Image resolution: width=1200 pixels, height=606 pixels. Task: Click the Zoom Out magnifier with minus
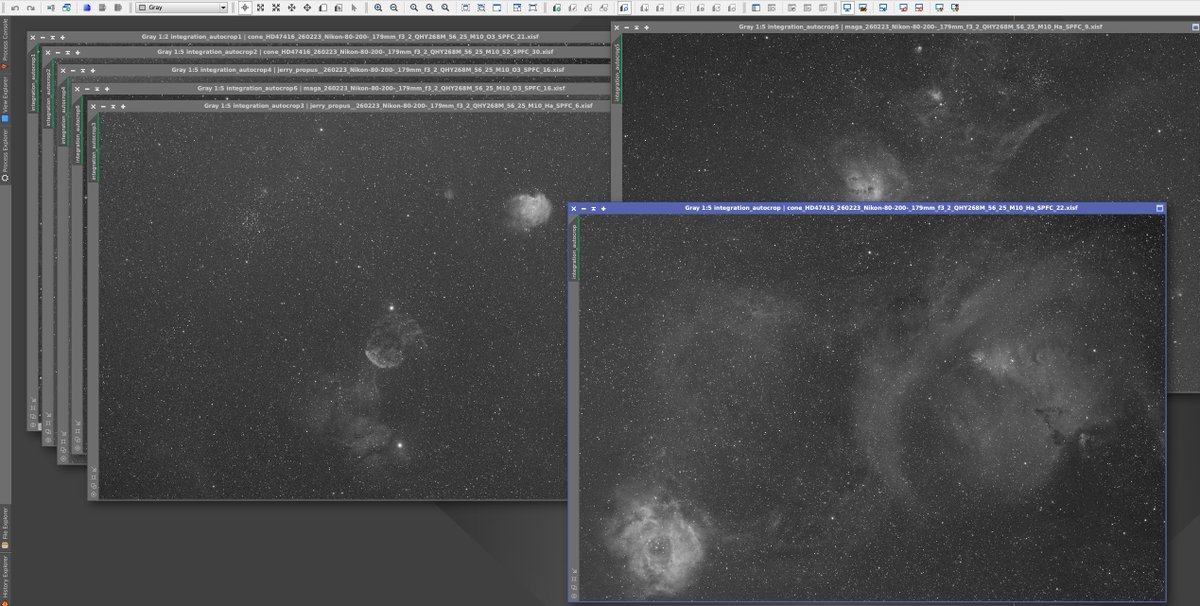(x=394, y=7)
